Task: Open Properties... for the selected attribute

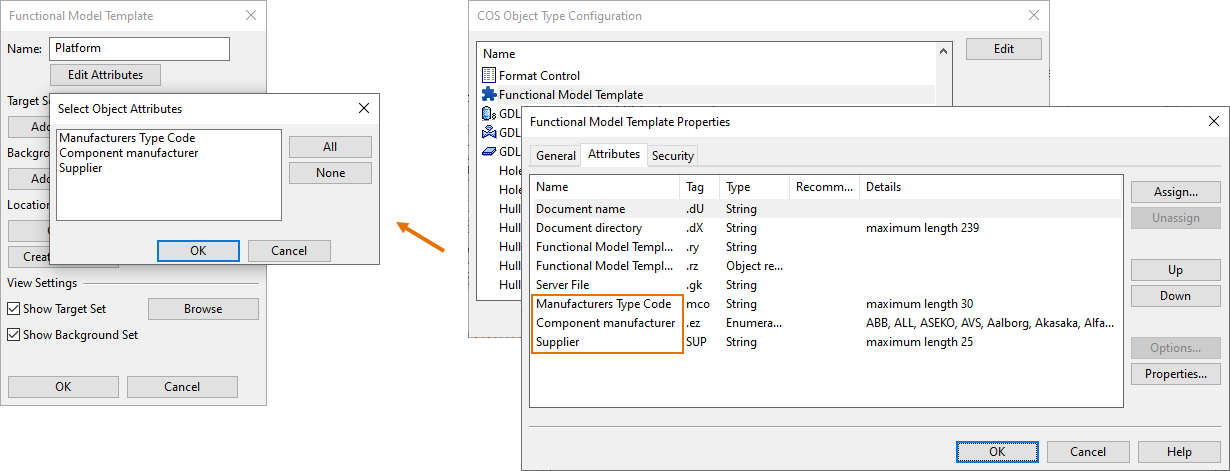Action: coord(1175,374)
